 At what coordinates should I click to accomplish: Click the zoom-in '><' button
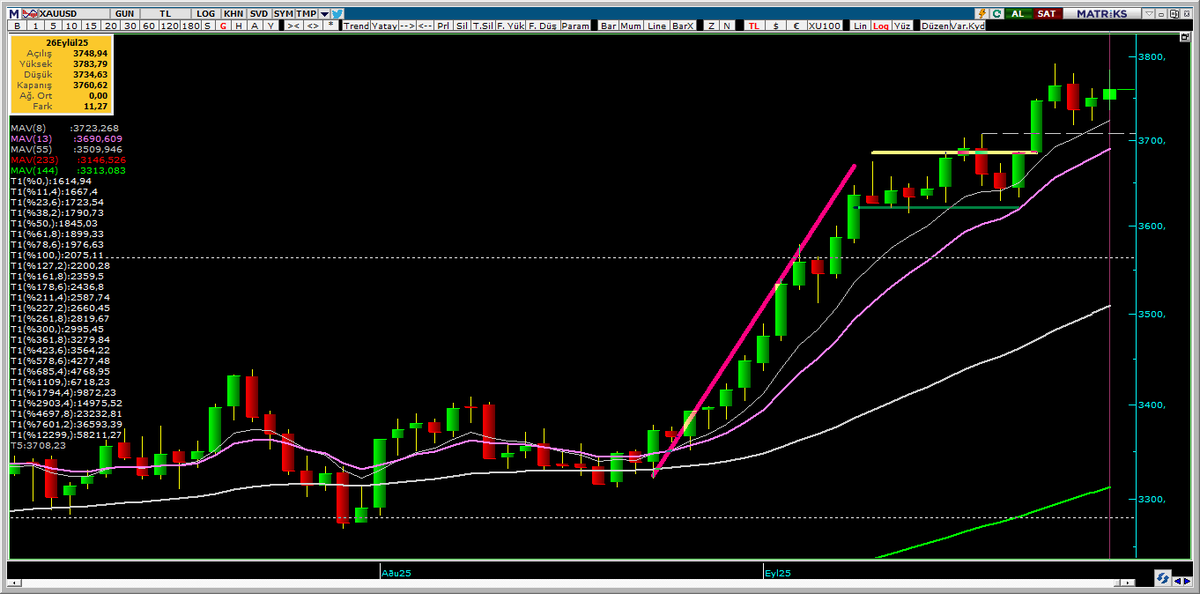point(293,26)
